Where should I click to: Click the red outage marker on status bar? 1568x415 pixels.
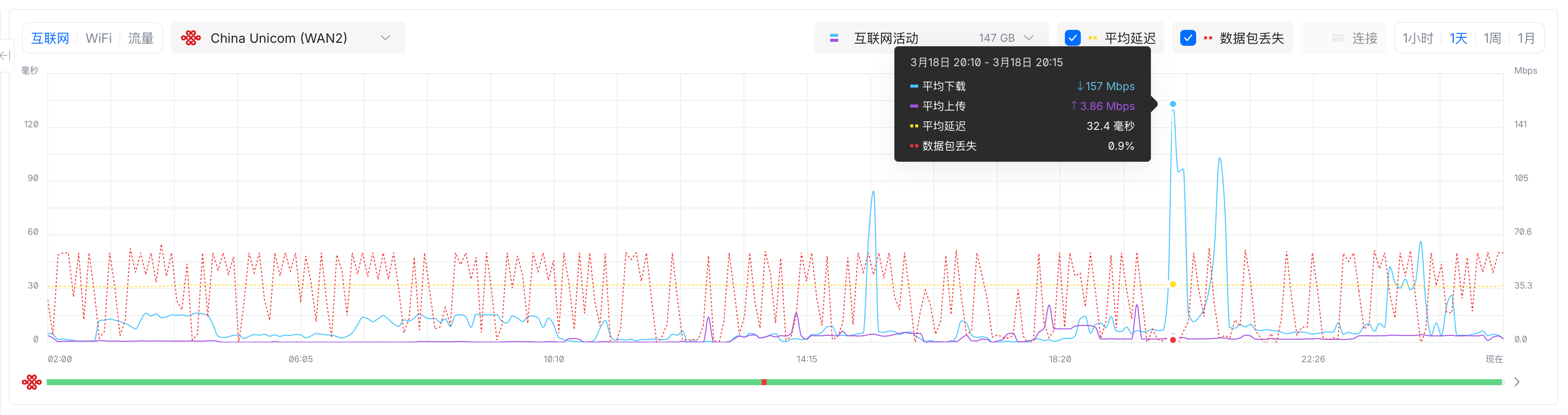pyautogui.click(x=764, y=382)
